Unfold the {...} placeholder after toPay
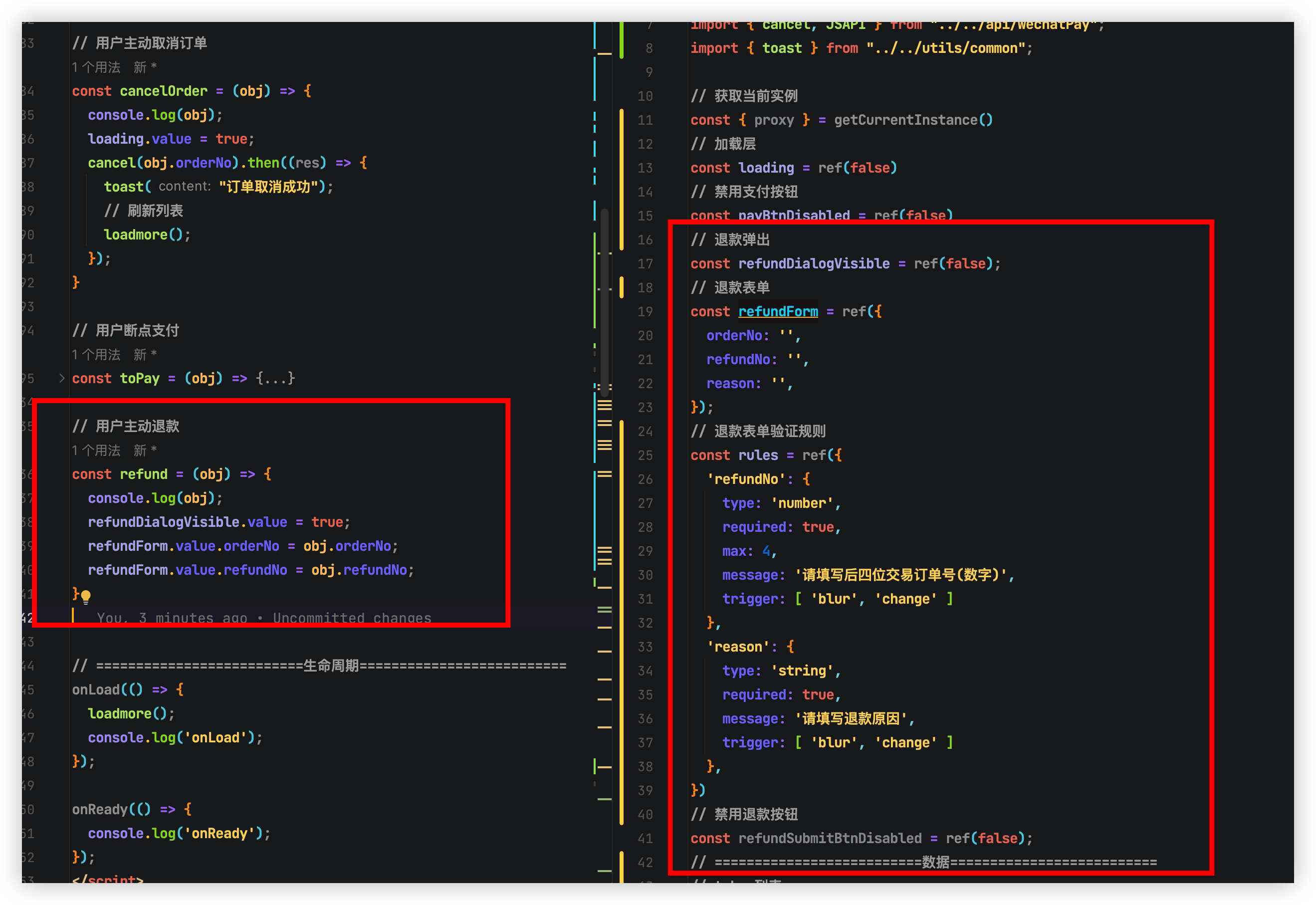 pyautogui.click(x=275, y=378)
